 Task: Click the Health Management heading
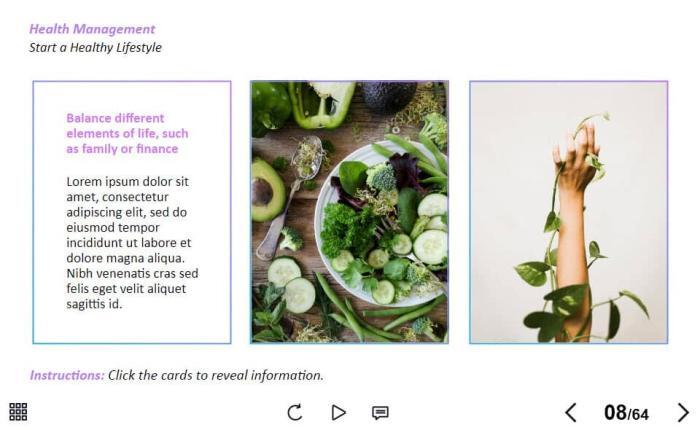tap(92, 29)
